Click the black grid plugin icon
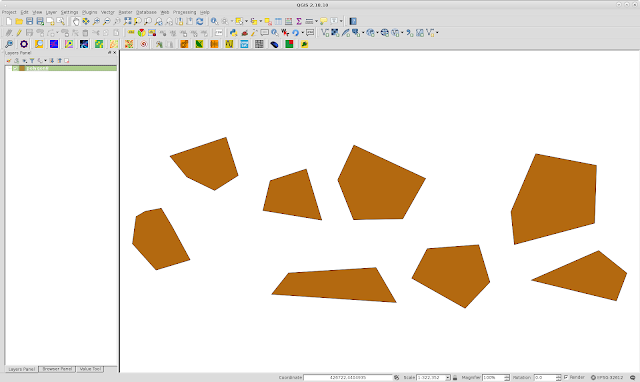The width and height of the screenshot is (640, 382). point(259,44)
